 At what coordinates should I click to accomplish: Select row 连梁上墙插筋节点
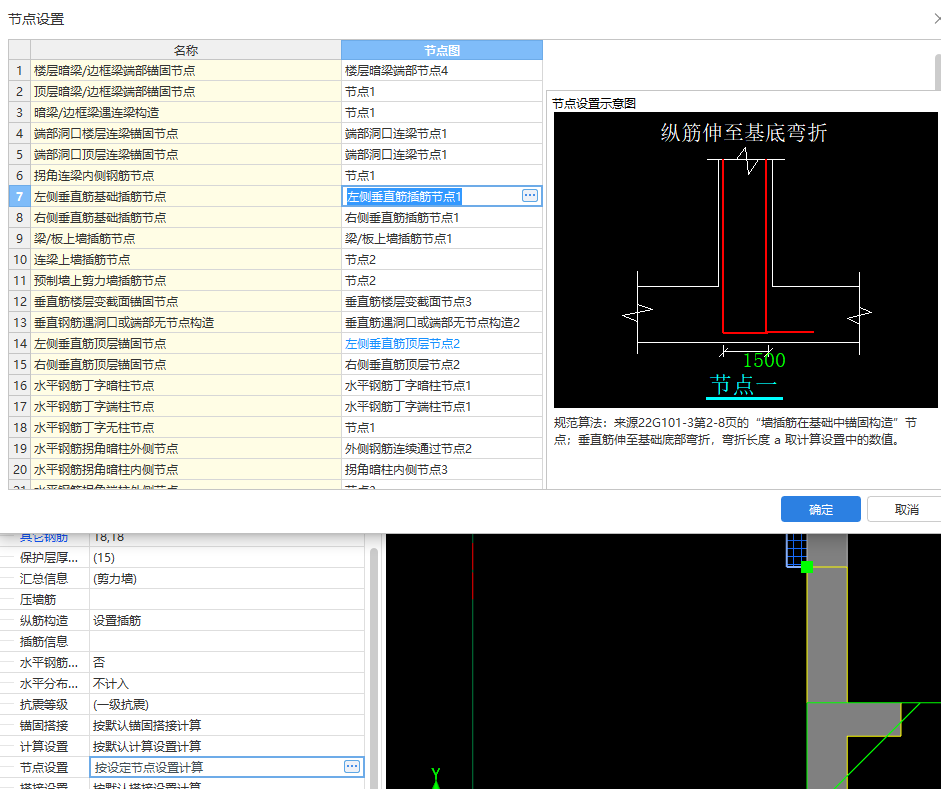click(185, 260)
